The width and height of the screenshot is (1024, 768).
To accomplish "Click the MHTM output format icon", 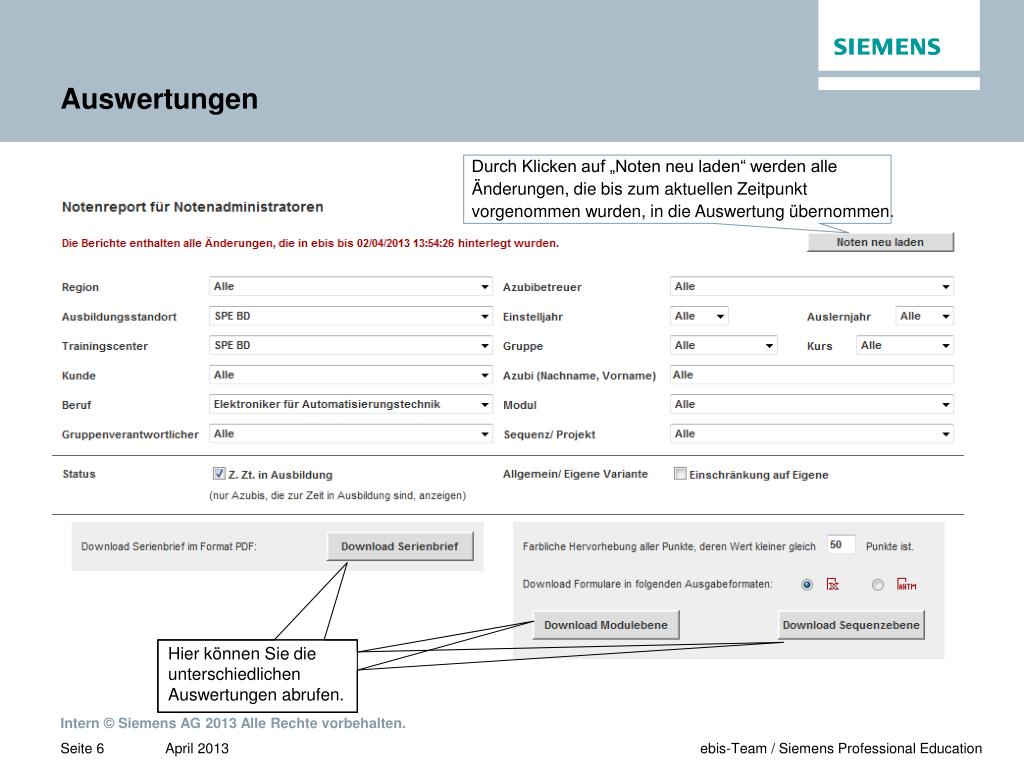I will click(906, 584).
